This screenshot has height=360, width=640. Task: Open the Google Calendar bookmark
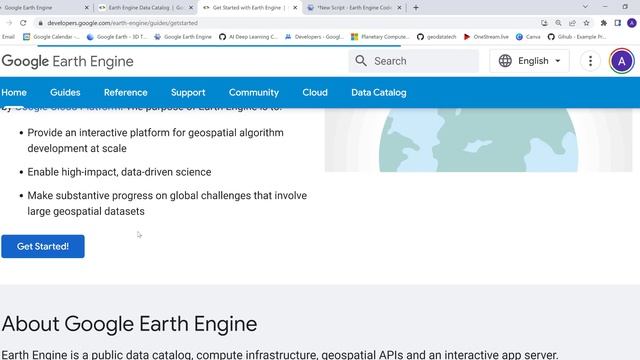51,37
